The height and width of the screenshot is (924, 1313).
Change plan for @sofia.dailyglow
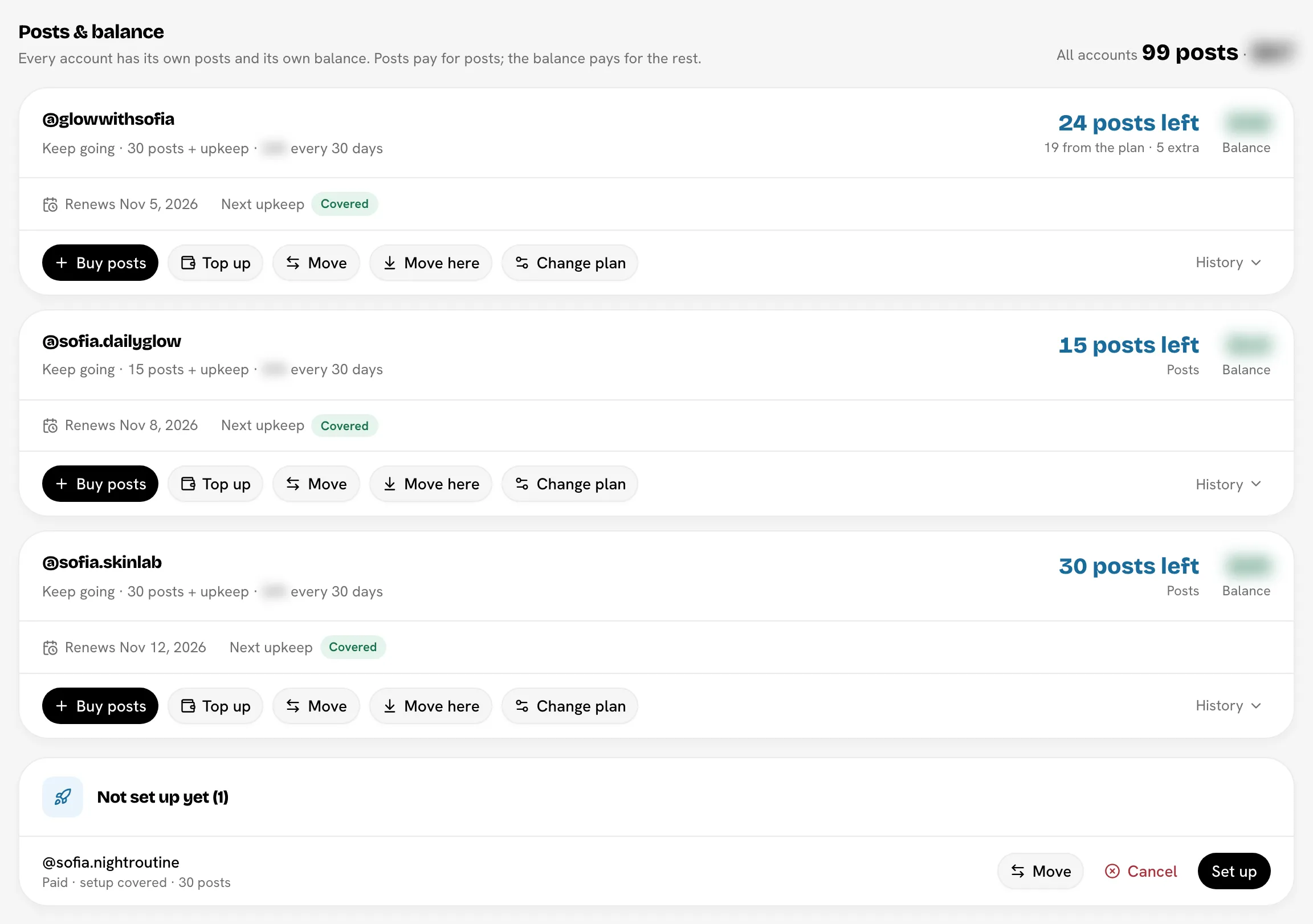click(x=570, y=484)
